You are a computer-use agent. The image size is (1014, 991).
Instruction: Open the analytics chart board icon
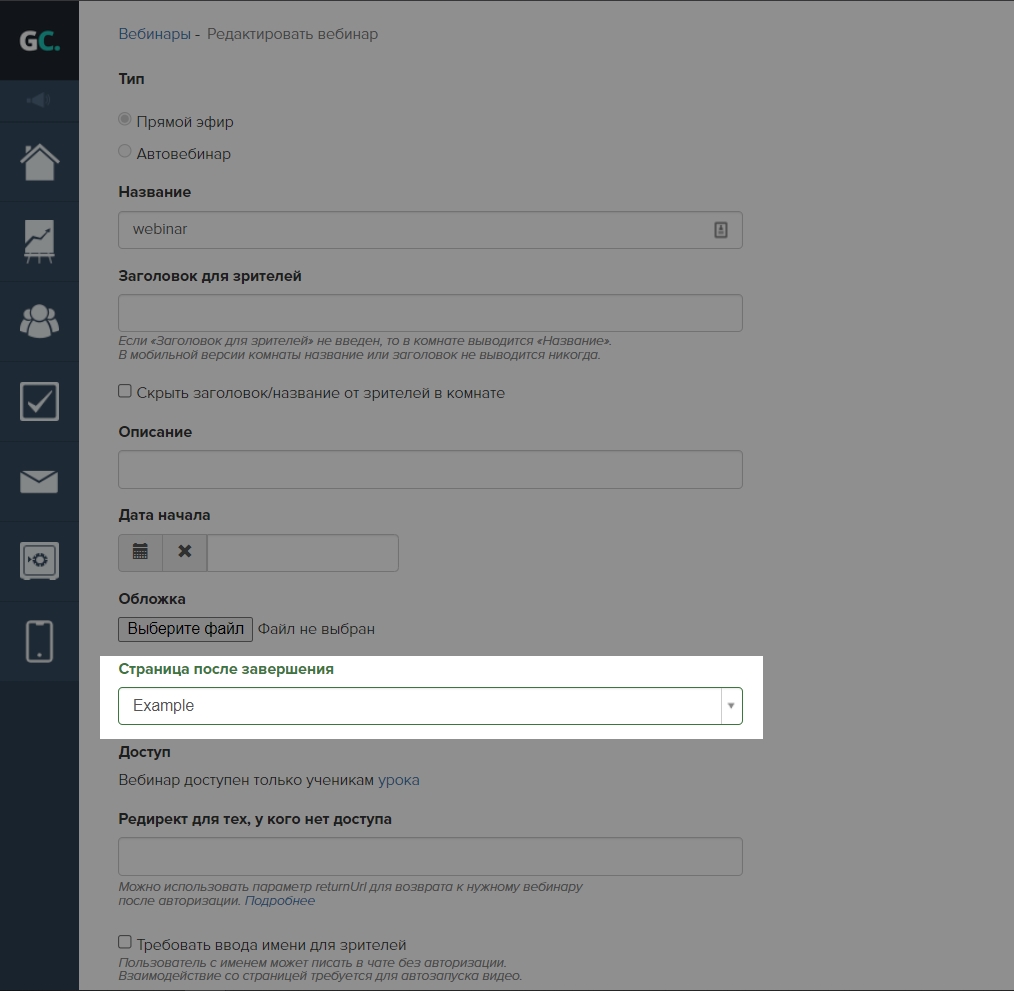pos(39,241)
